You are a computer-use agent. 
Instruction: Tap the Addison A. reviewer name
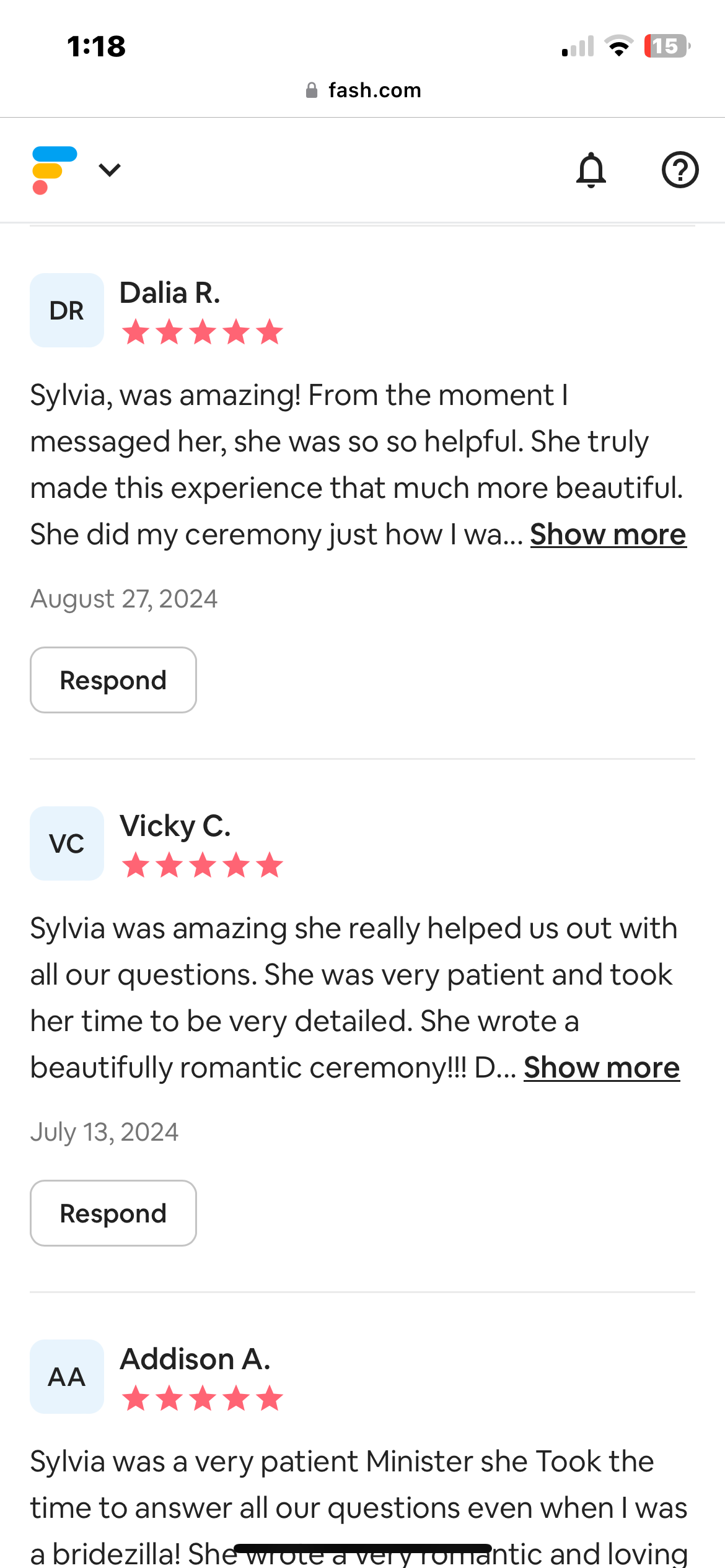point(195,1359)
